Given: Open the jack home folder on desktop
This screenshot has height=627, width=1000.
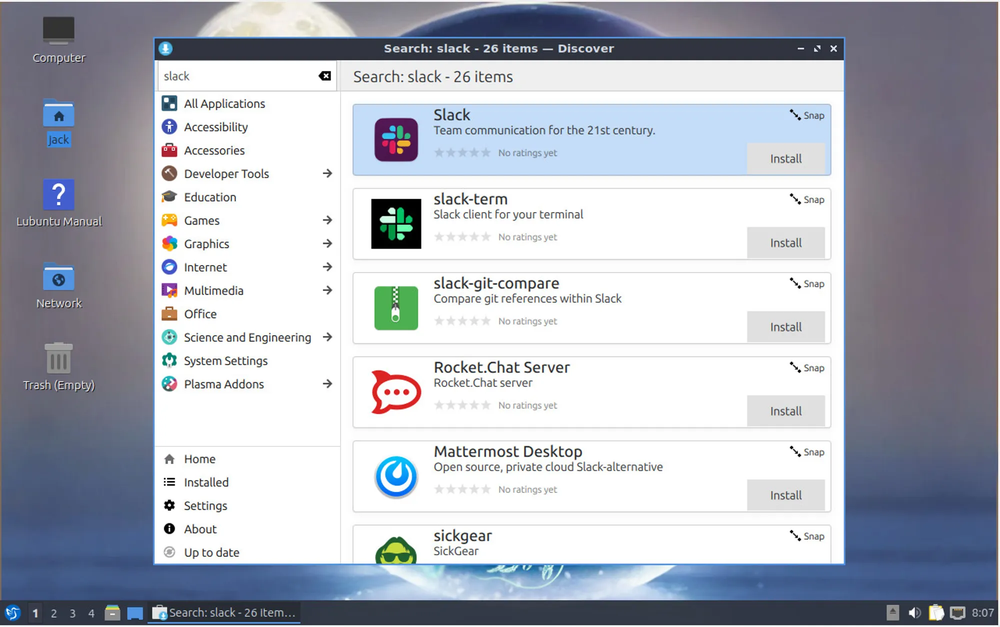Looking at the screenshot, I should (59, 122).
